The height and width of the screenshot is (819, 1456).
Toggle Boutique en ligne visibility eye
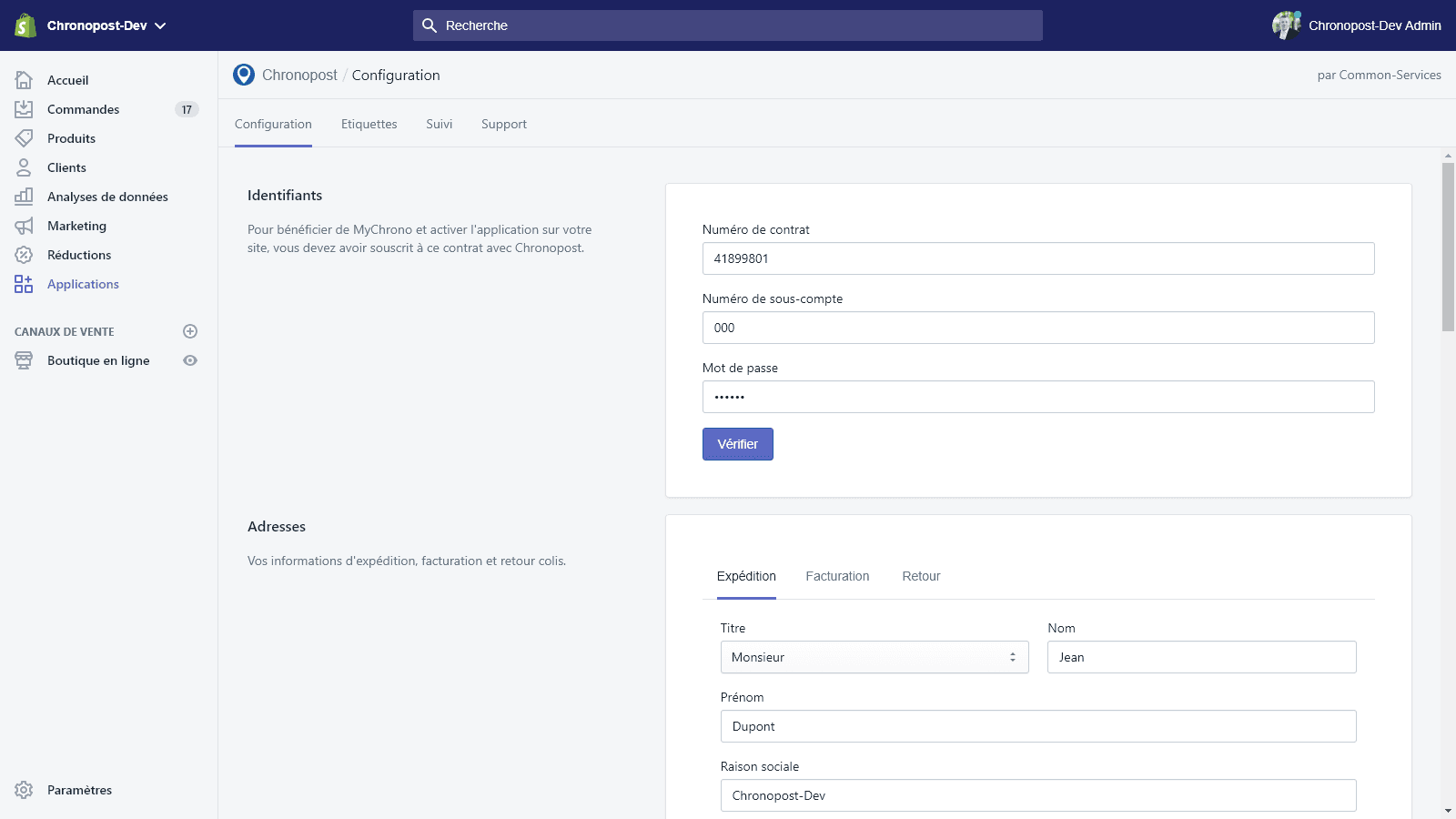pyautogui.click(x=189, y=360)
